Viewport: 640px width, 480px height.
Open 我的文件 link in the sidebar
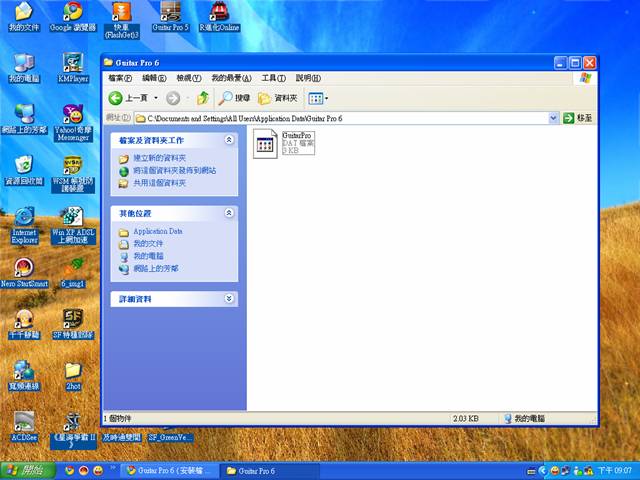[x=148, y=244]
